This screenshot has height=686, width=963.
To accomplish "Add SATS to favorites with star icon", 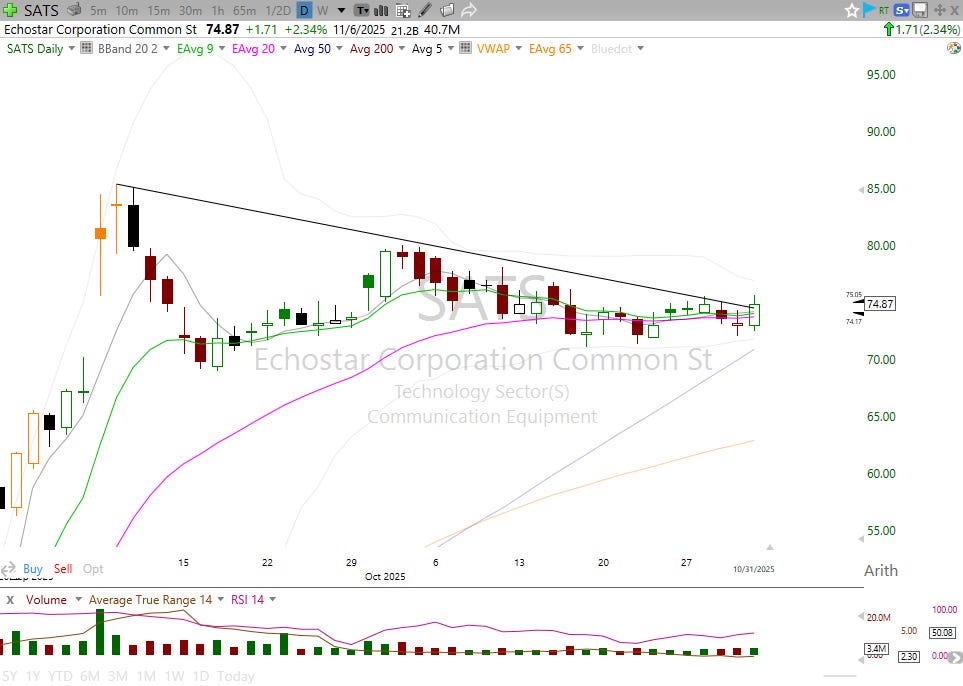I will (851, 10).
